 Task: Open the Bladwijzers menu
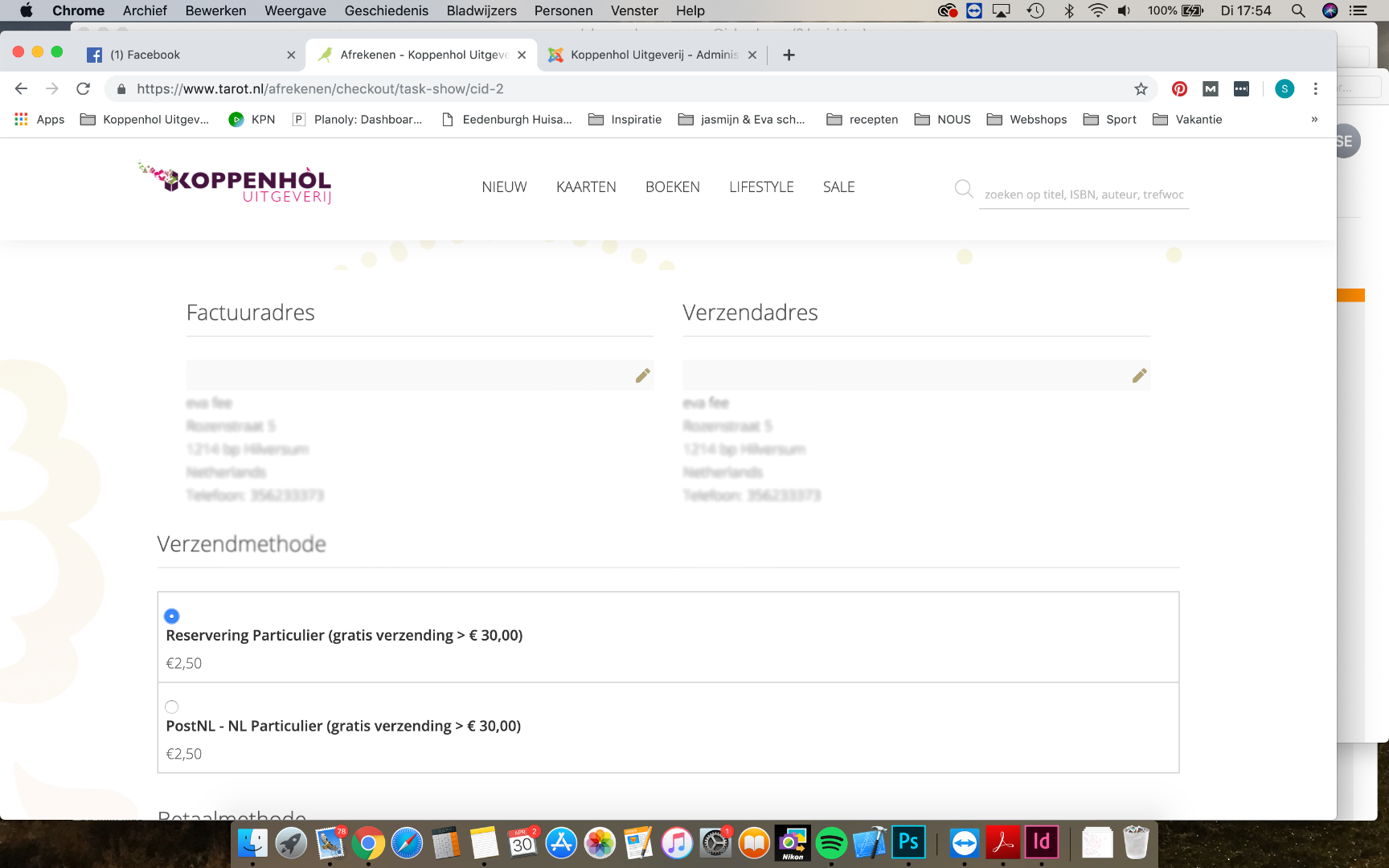click(481, 10)
